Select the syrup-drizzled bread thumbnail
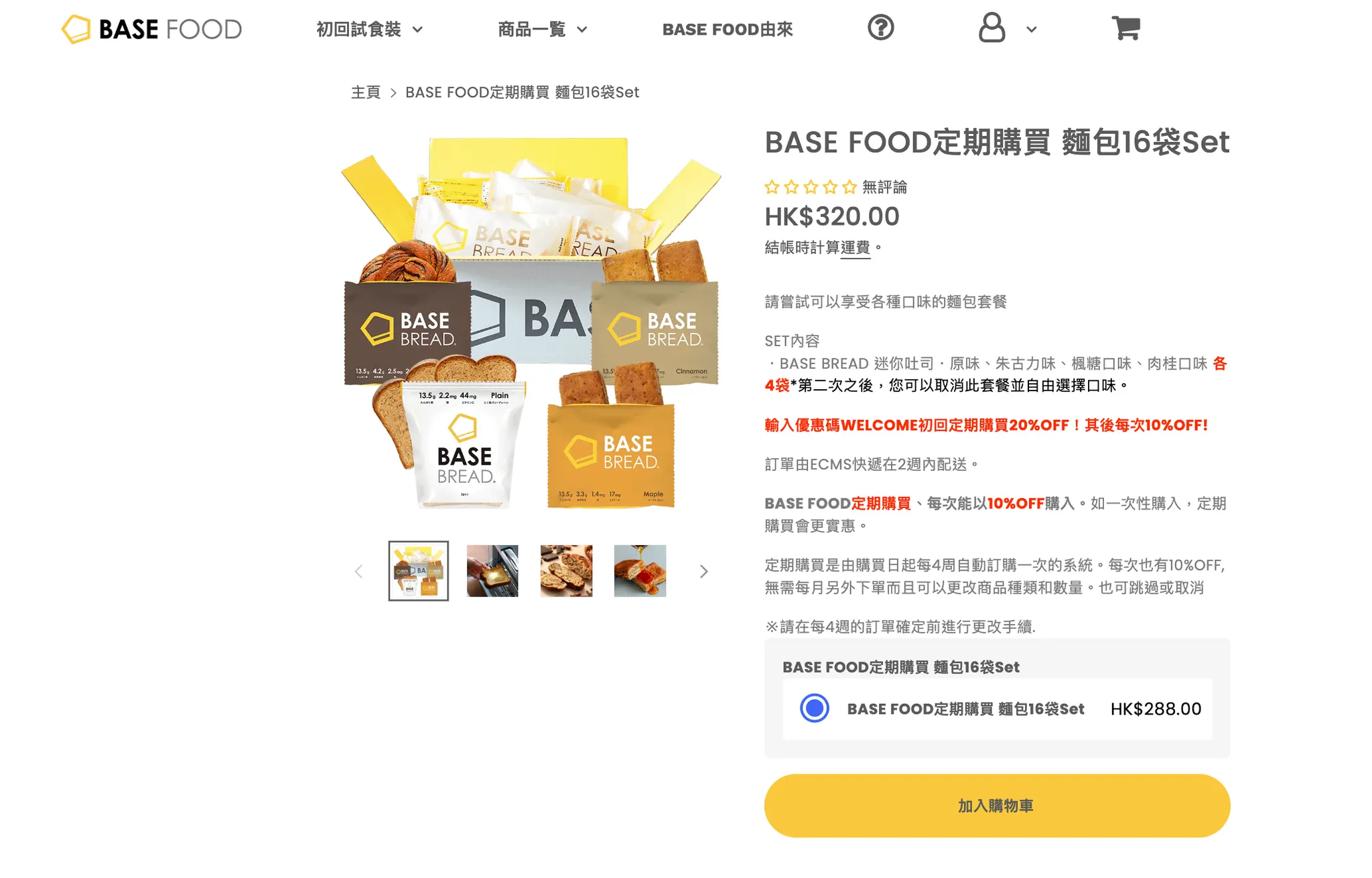1372x878 pixels. [x=640, y=571]
